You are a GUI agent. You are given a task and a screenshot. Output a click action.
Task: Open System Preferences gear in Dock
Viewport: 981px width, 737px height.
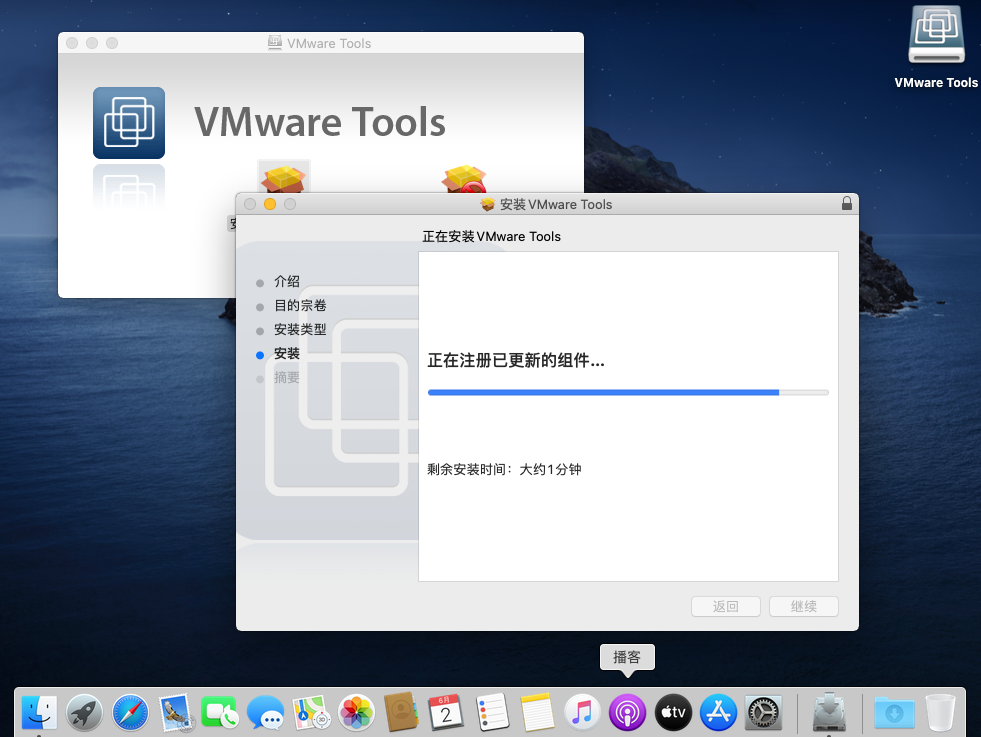pos(764,713)
